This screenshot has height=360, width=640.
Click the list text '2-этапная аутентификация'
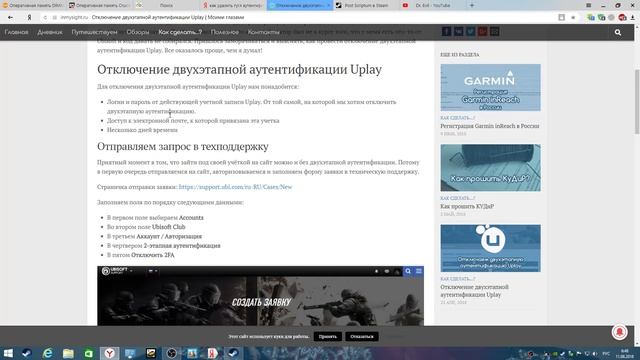click(182, 246)
